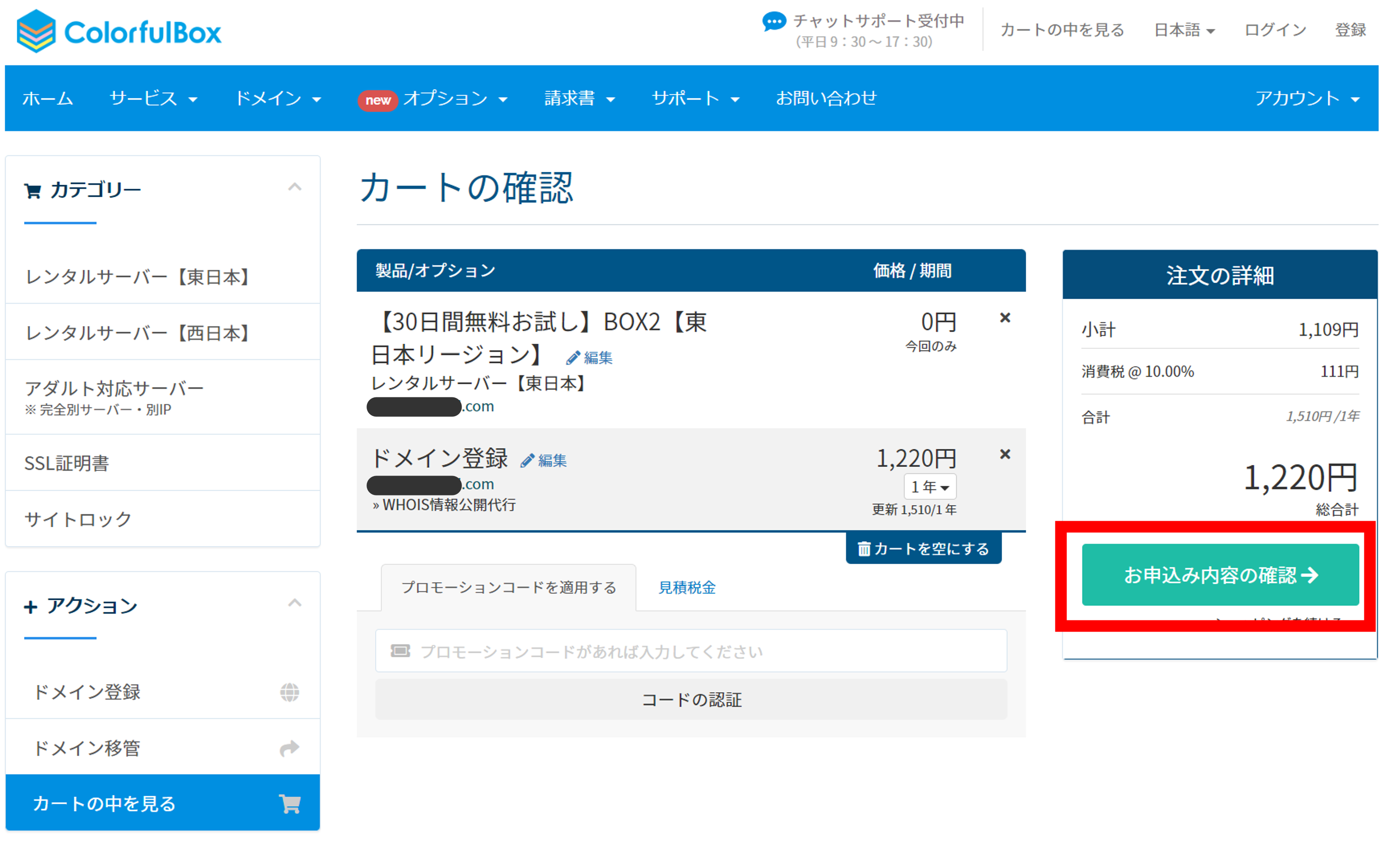Select SSL証明書 category

coord(162,463)
